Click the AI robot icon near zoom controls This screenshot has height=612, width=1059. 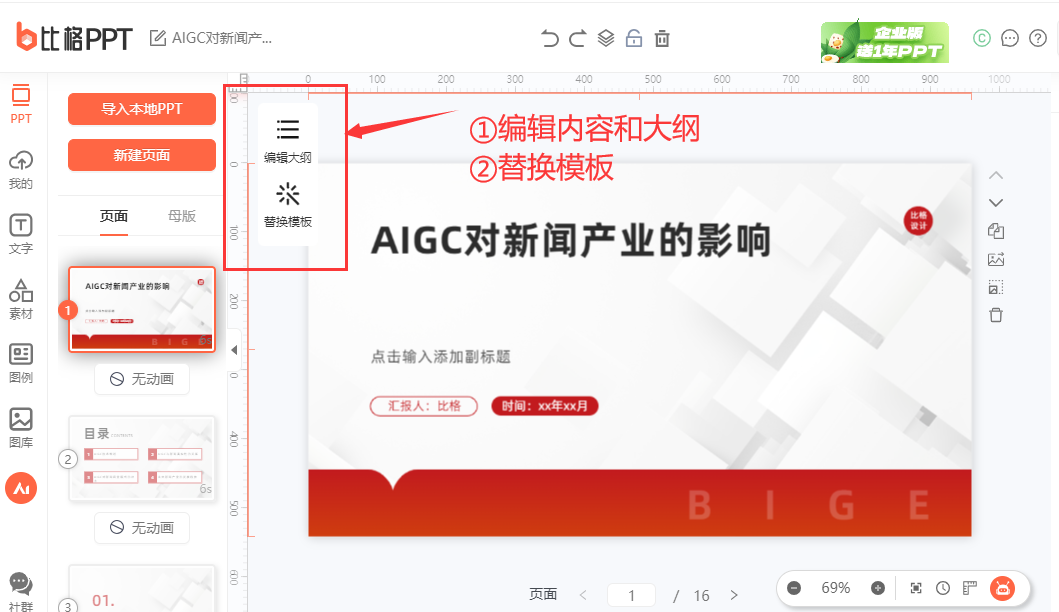pyautogui.click(x=1004, y=588)
